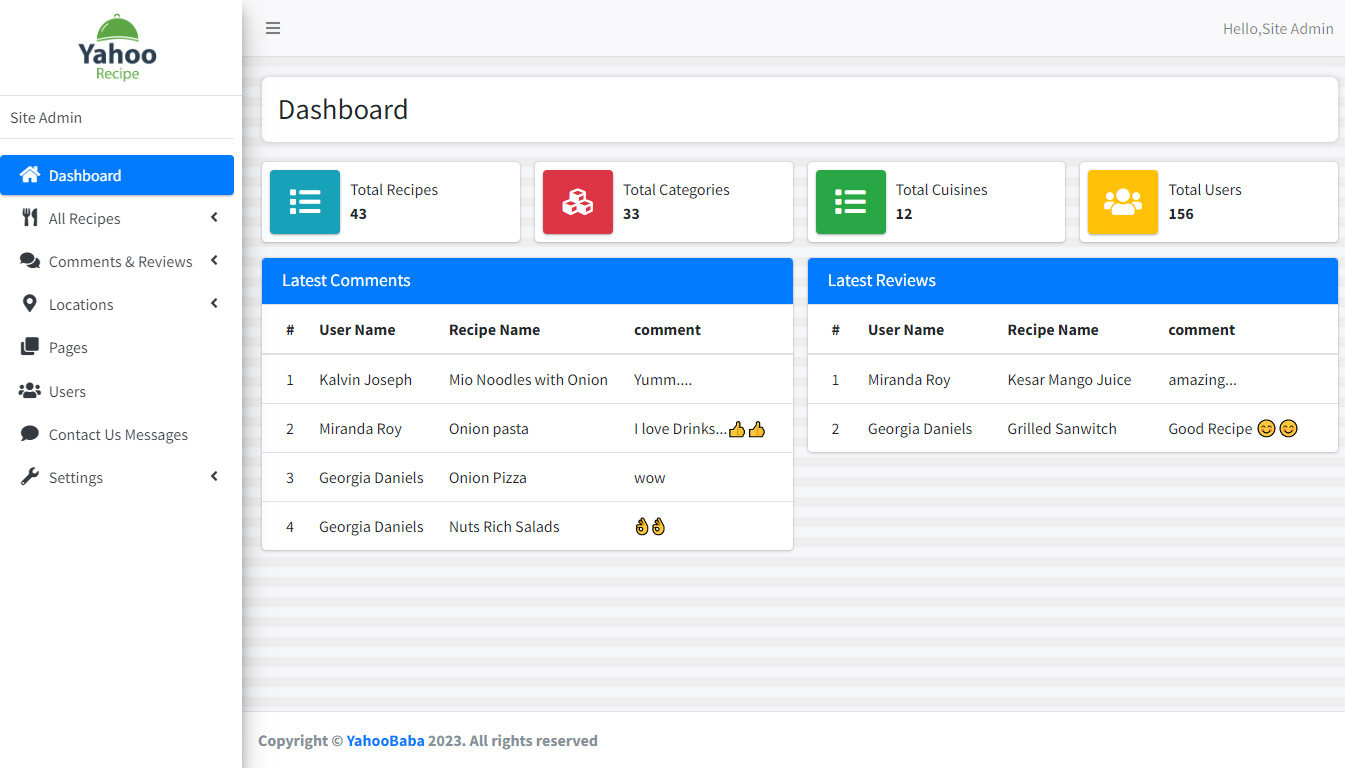Click the teal Total Recipes list icon
Image resolution: width=1345 pixels, height=768 pixels.
pyautogui.click(x=305, y=202)
